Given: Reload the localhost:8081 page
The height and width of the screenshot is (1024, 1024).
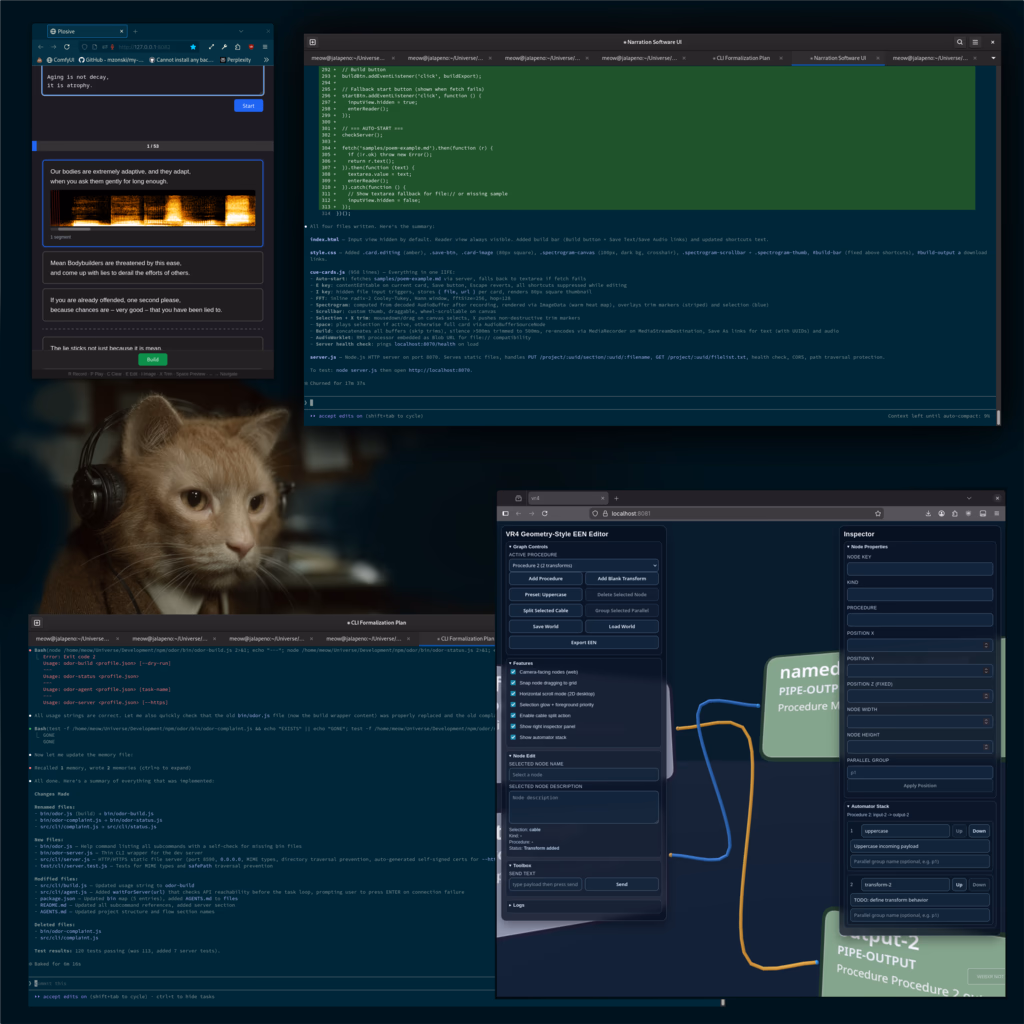Looking at the screenshot, I should tap(545, 513).
